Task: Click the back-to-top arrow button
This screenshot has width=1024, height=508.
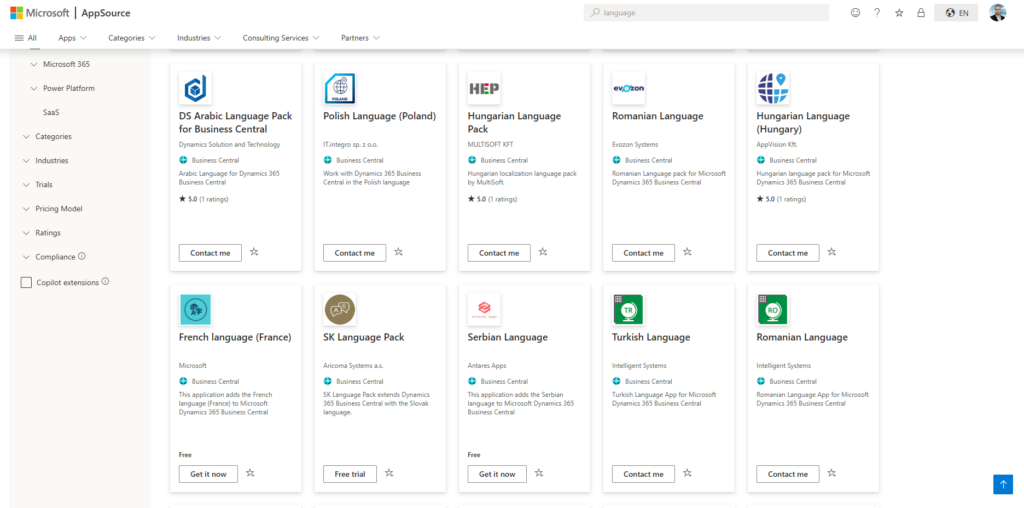Action: point(1002,484)
